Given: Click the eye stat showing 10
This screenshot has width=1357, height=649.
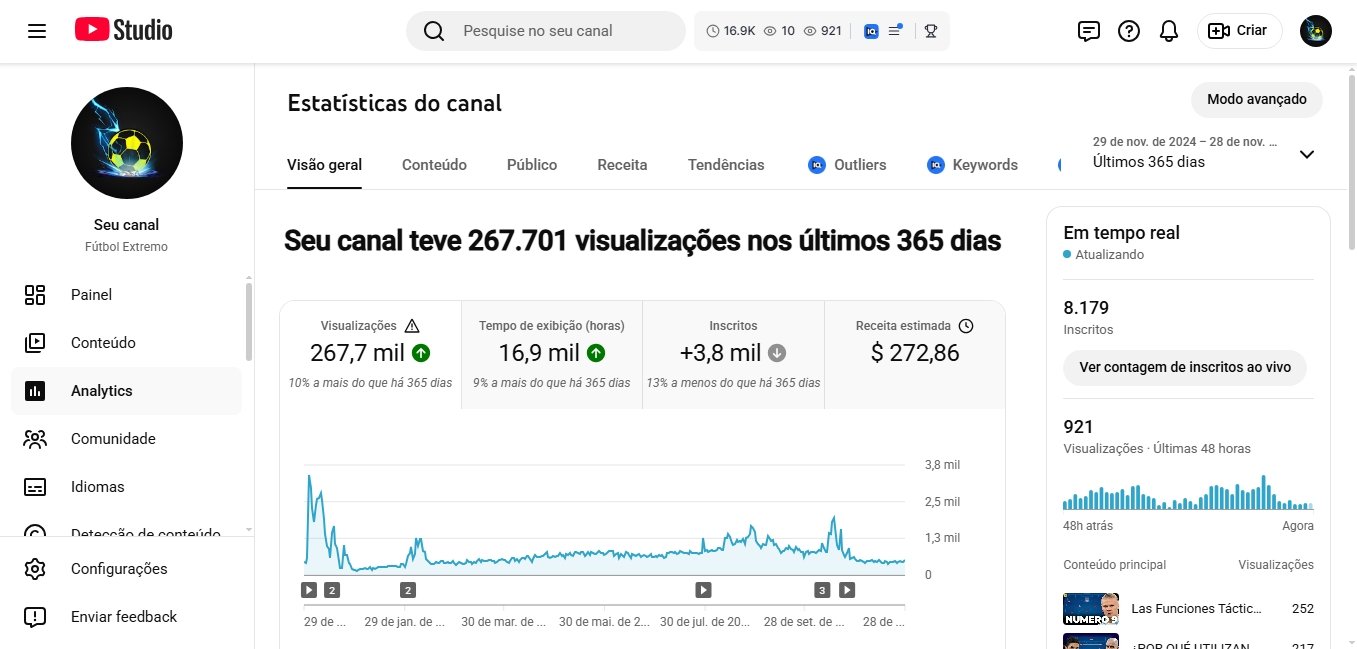Looking at the screenshot, I should point(779,31).
